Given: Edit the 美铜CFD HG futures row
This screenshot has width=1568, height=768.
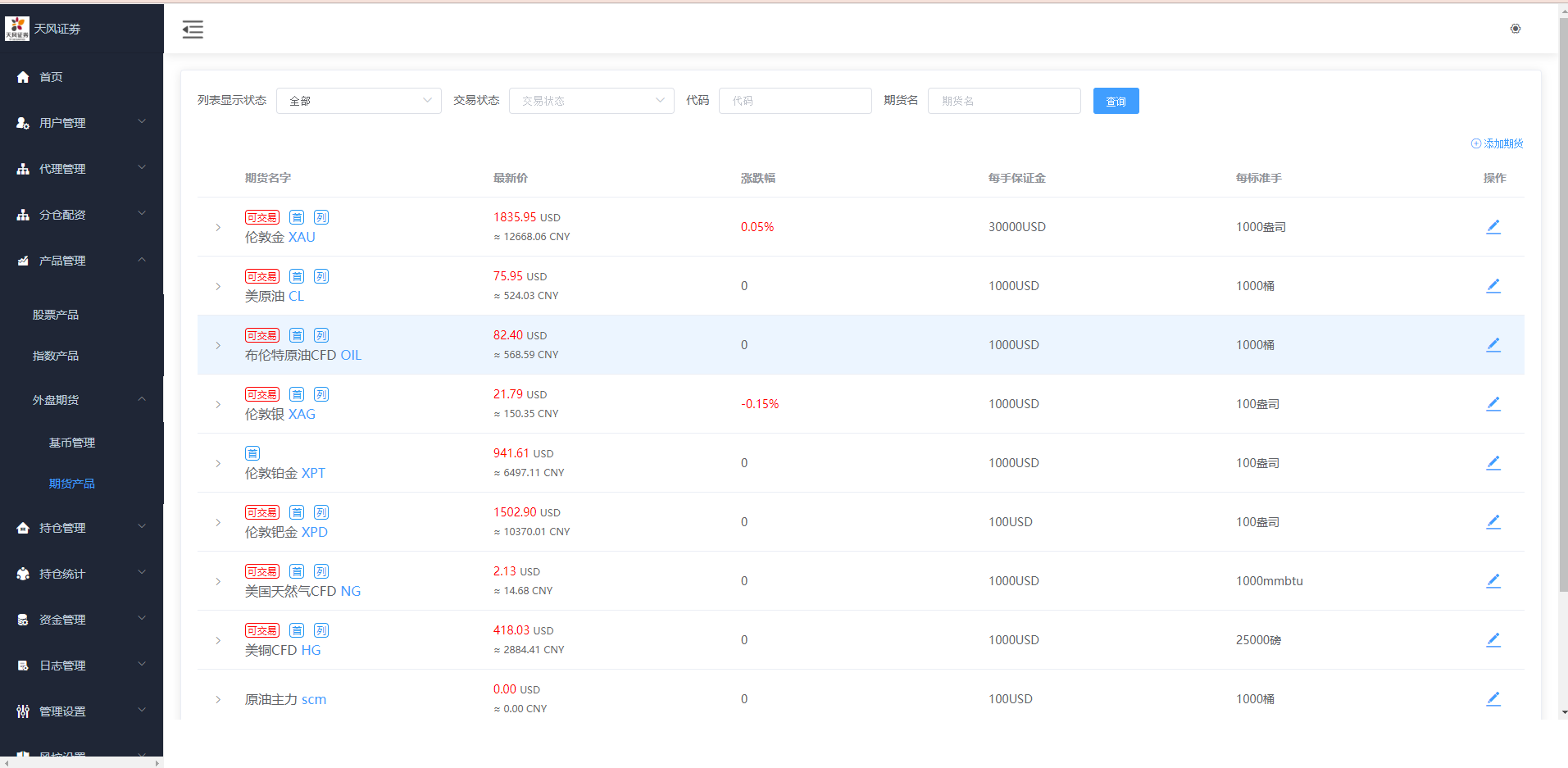Looking at the screenshot, I should [1493, 640].
